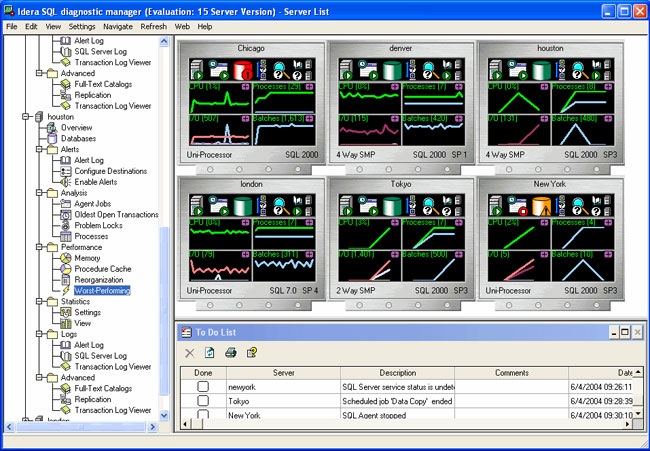Click the magnifier query icon on denver panel

[432, 70]
